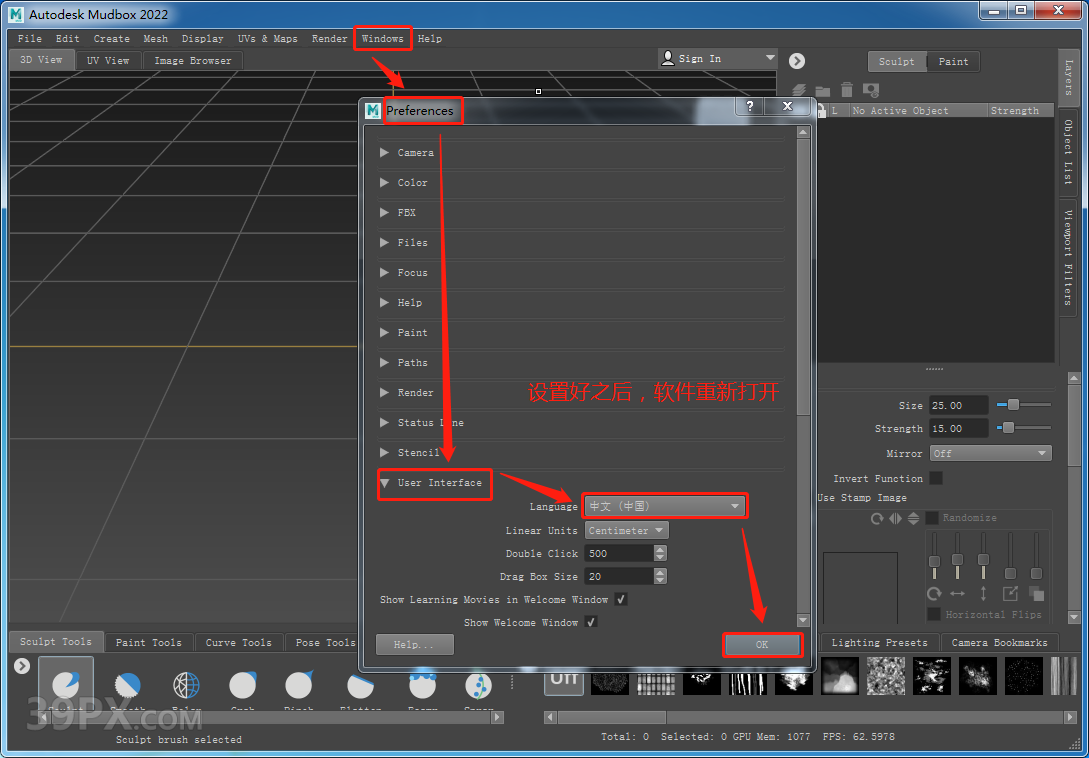The height and width of the screenshot is (758, 1089).
Task: Click the Preferences dialog question mark icon
Action: pyautogui.click(x=750, y=106)
